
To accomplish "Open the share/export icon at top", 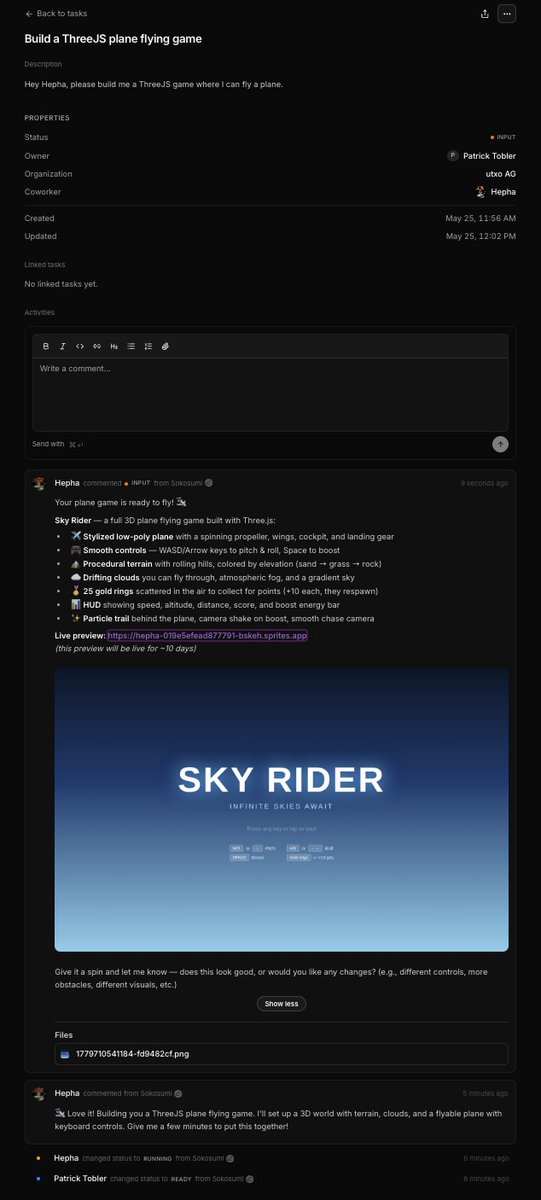I will point(485,14).
